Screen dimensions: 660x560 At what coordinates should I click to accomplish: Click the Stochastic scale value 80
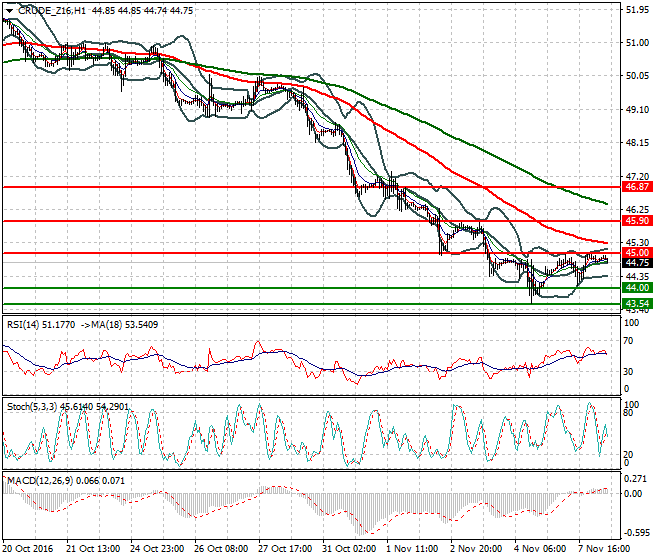(x=628, y=413)
